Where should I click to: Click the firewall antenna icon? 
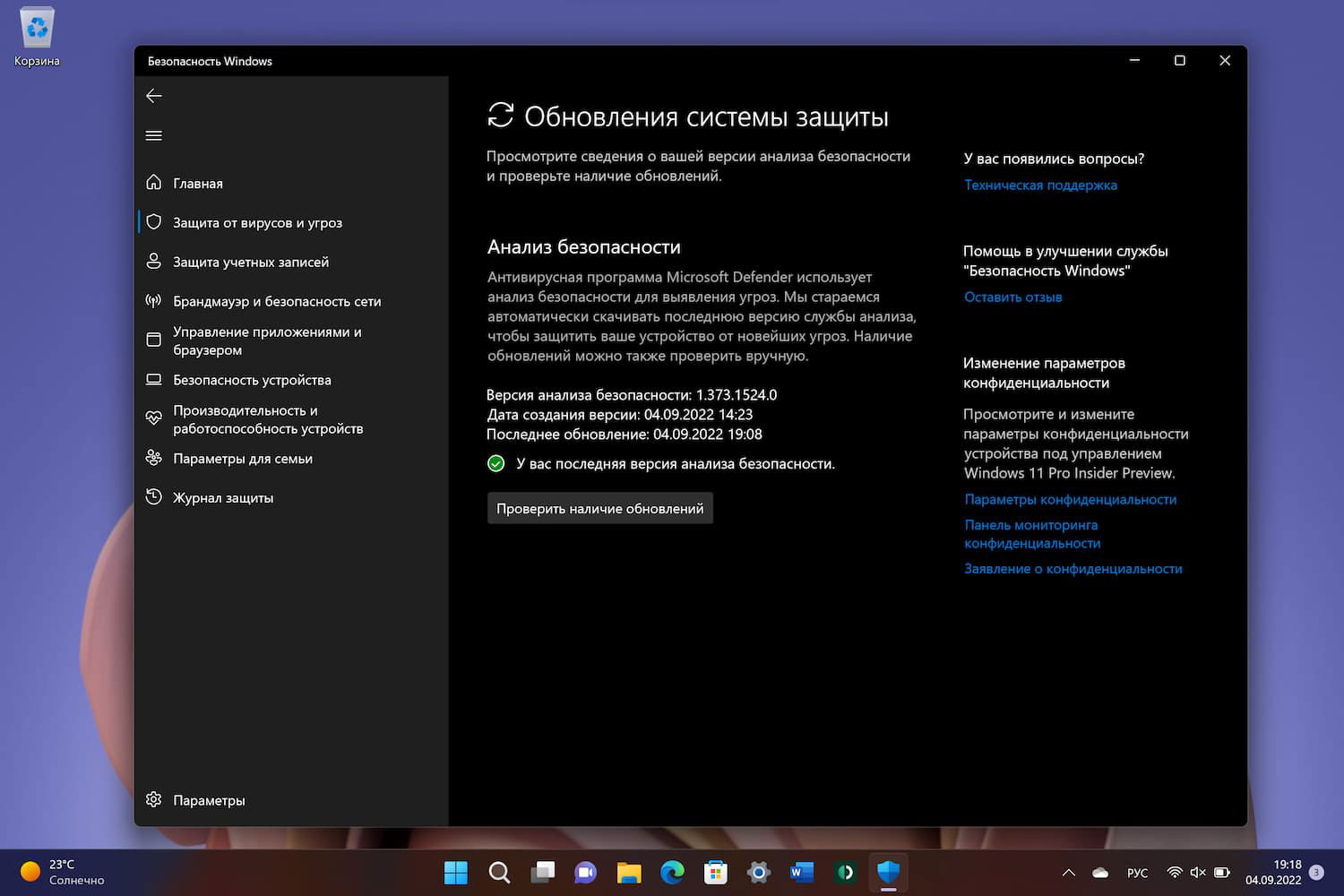(154, 301)
